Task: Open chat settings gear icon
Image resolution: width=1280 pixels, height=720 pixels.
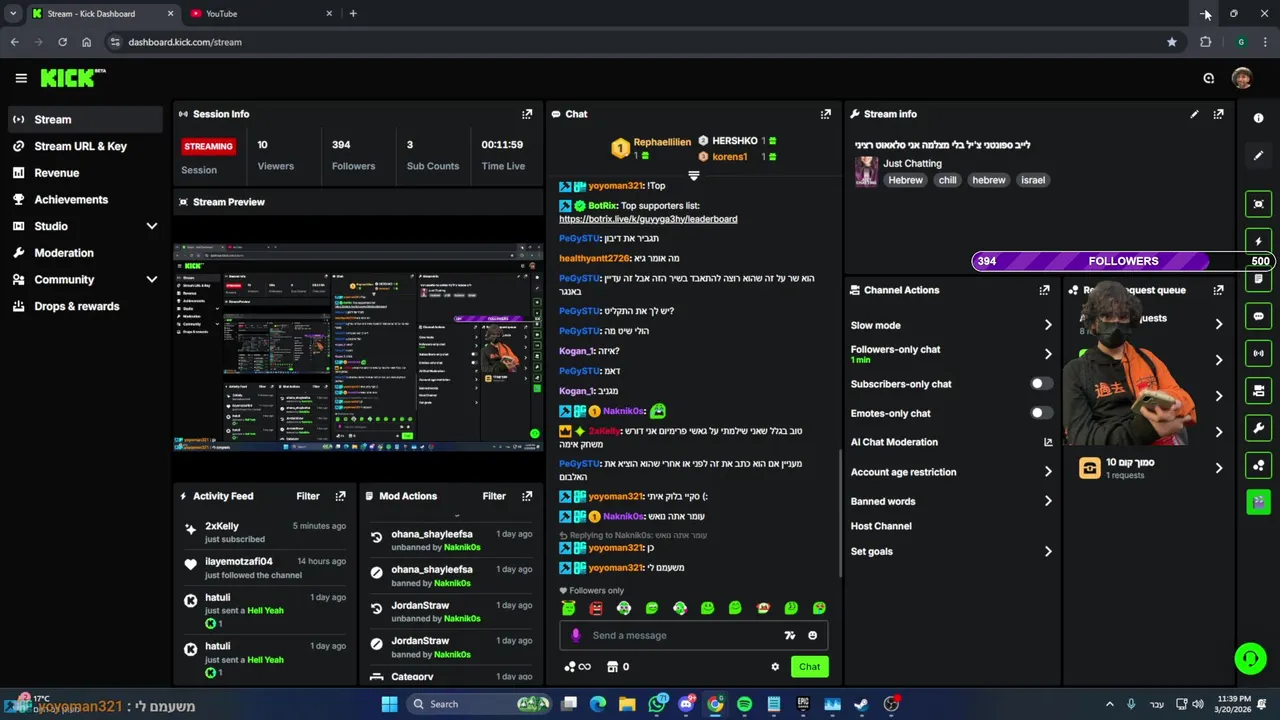Action: [775, 667]
